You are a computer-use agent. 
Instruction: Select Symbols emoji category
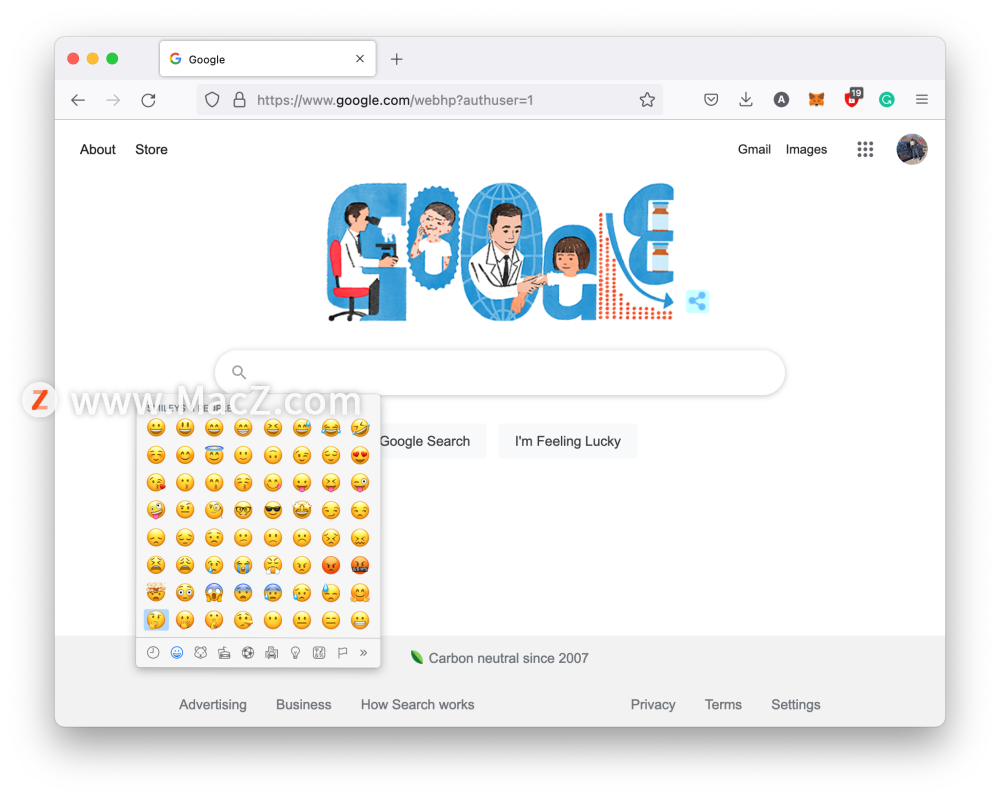pos(319,652)
